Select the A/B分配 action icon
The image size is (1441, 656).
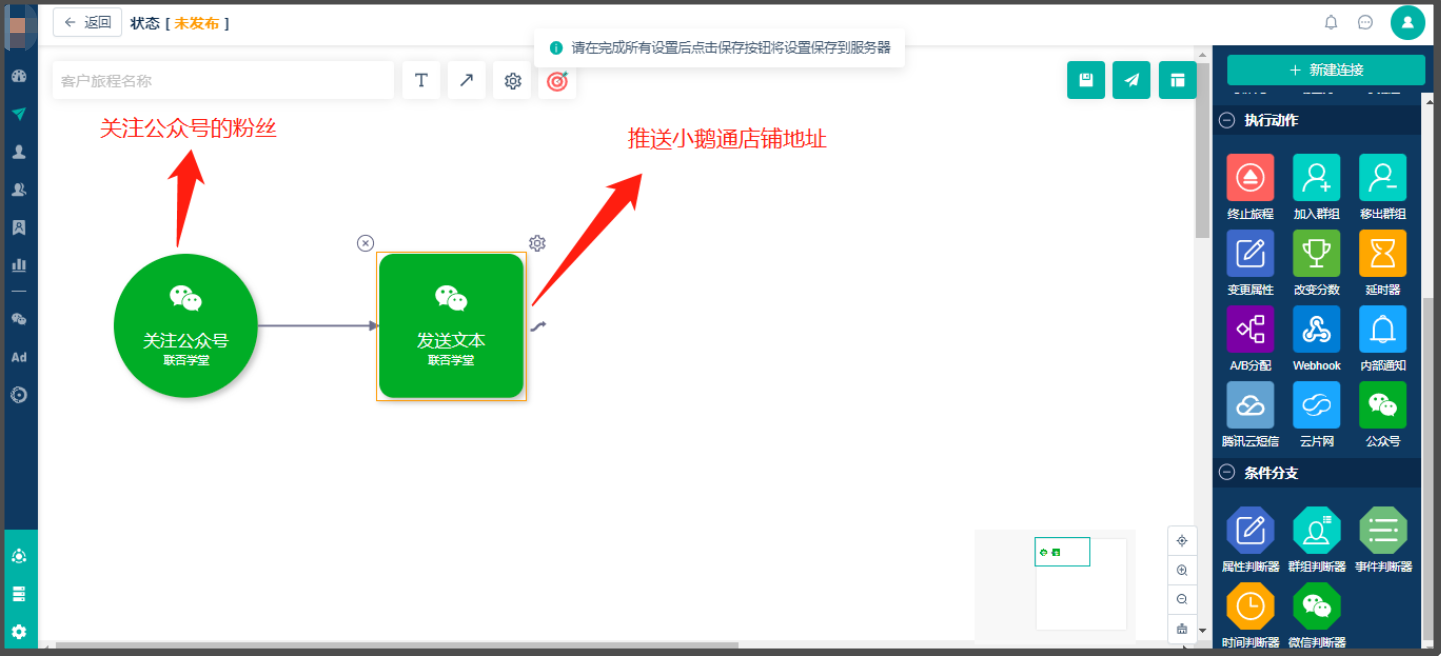pos(1250,329)
